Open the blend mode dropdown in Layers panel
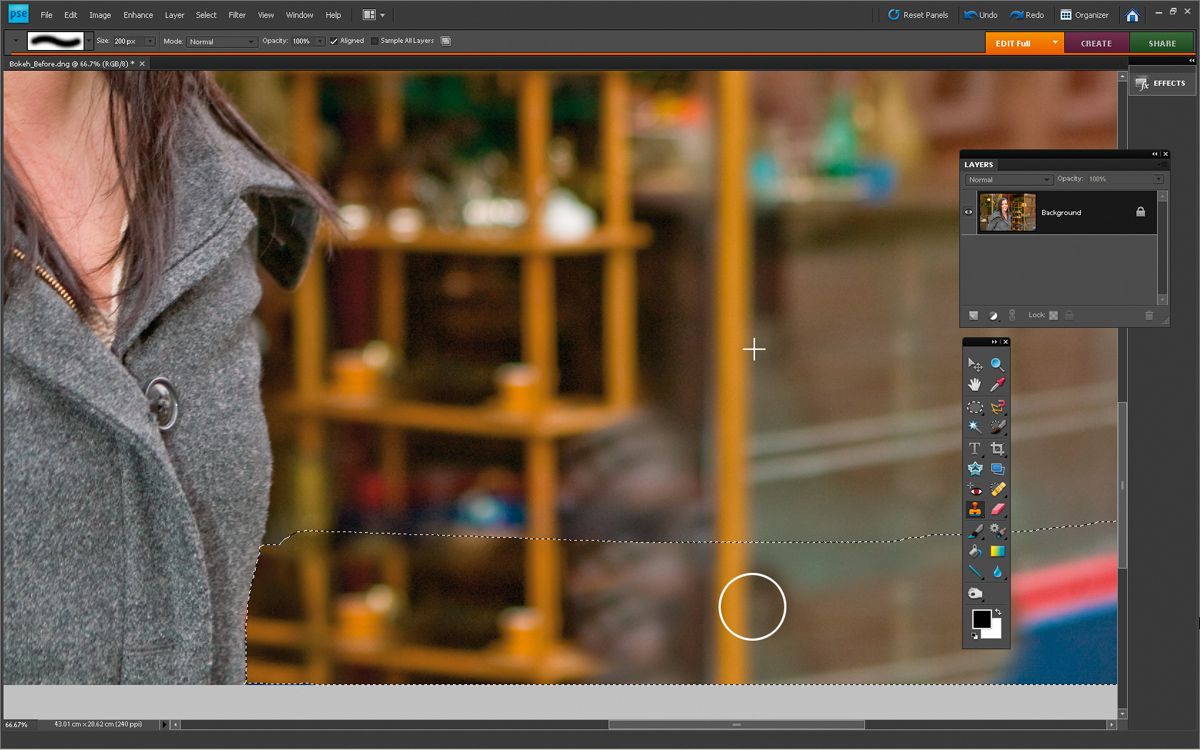The height and width of the screenshot is (750, 1200). click(1007, 179)
